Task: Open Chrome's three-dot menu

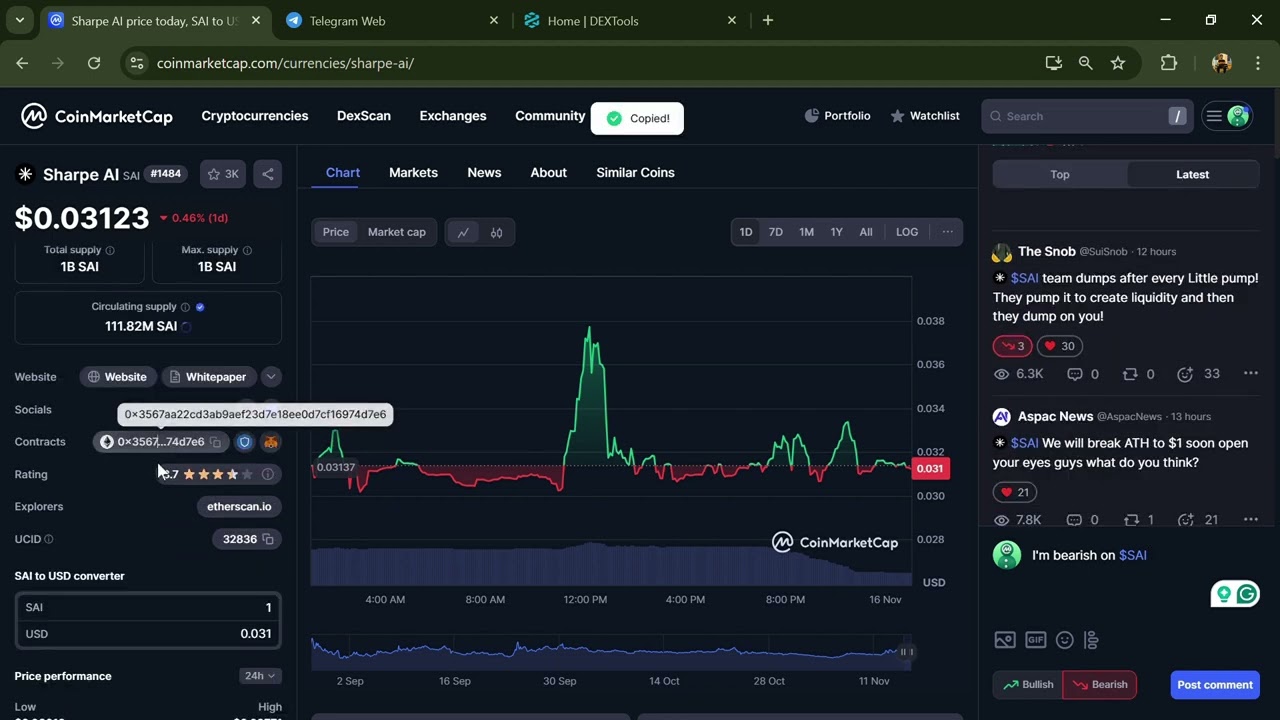Action: click(1257, 63)
